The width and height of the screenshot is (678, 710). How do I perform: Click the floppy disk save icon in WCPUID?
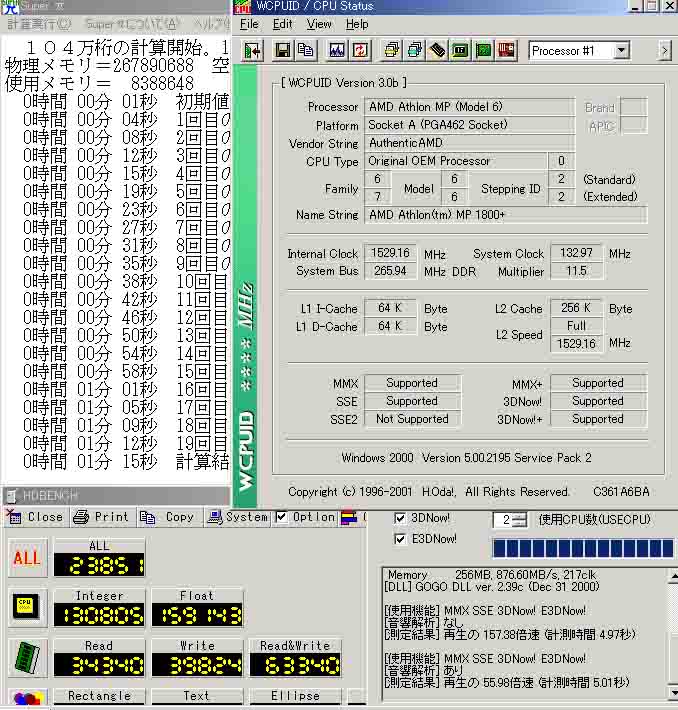coord(283,50)
